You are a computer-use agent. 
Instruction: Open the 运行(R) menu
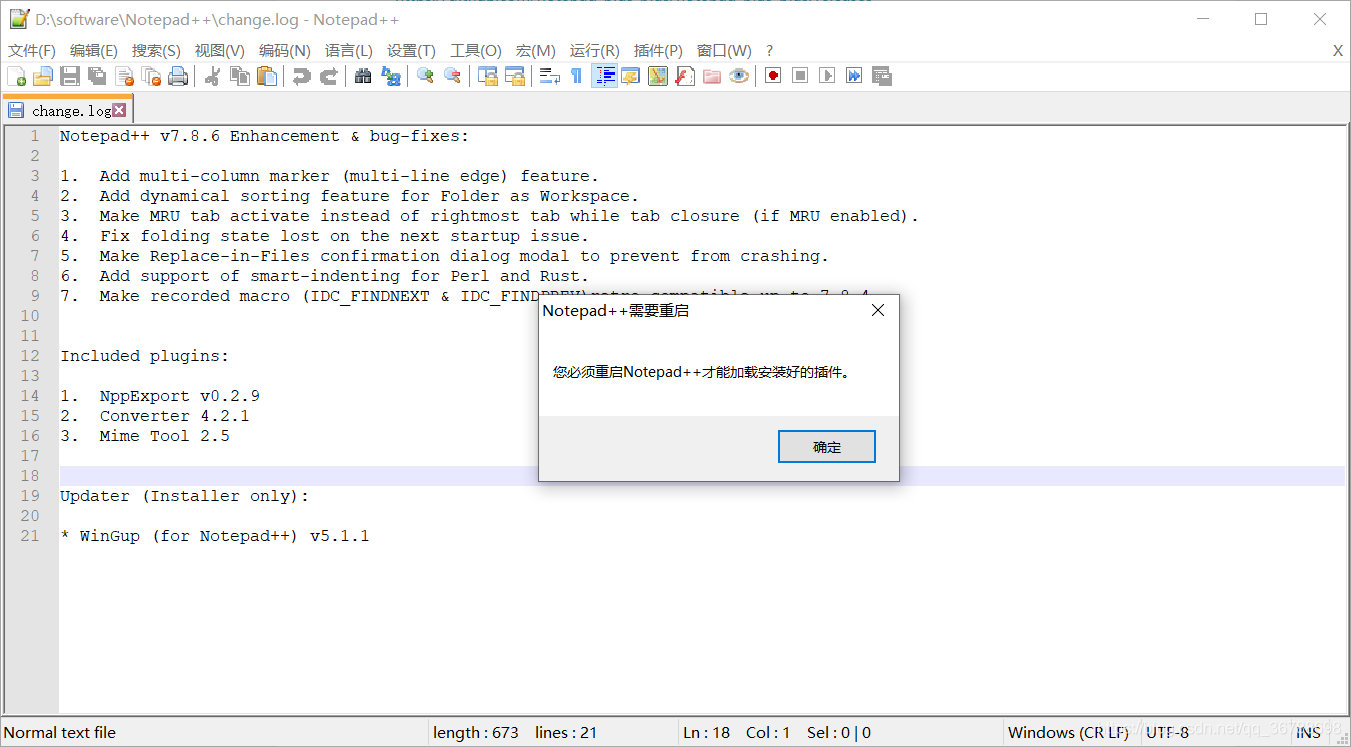click(595, 51)
